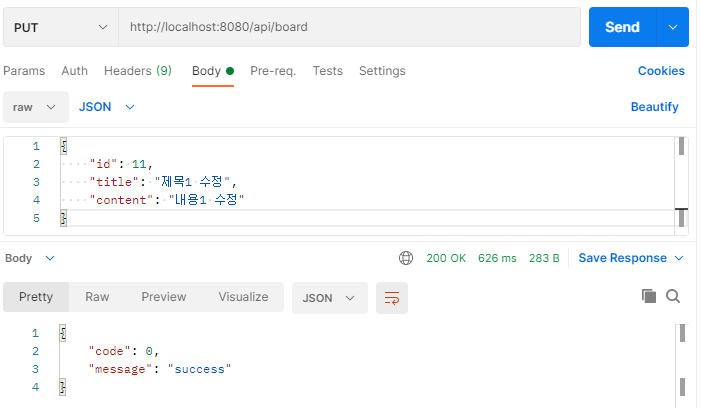Screen dimensions: 701x408
Task: Open the raw body type dropdown
Action: [x=36, y=107]
